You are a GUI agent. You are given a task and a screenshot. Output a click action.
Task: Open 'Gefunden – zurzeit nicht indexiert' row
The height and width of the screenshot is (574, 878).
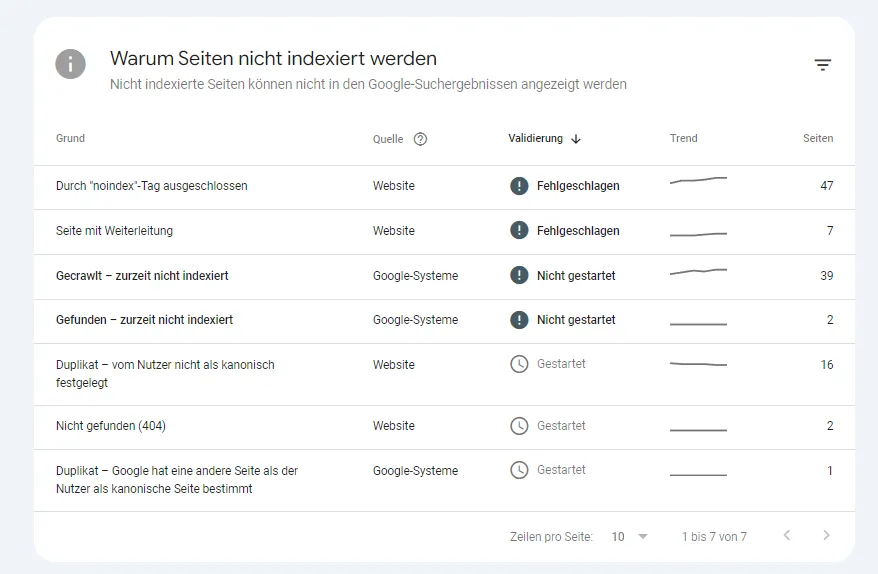pyautogui.click(x=444, y=321)
